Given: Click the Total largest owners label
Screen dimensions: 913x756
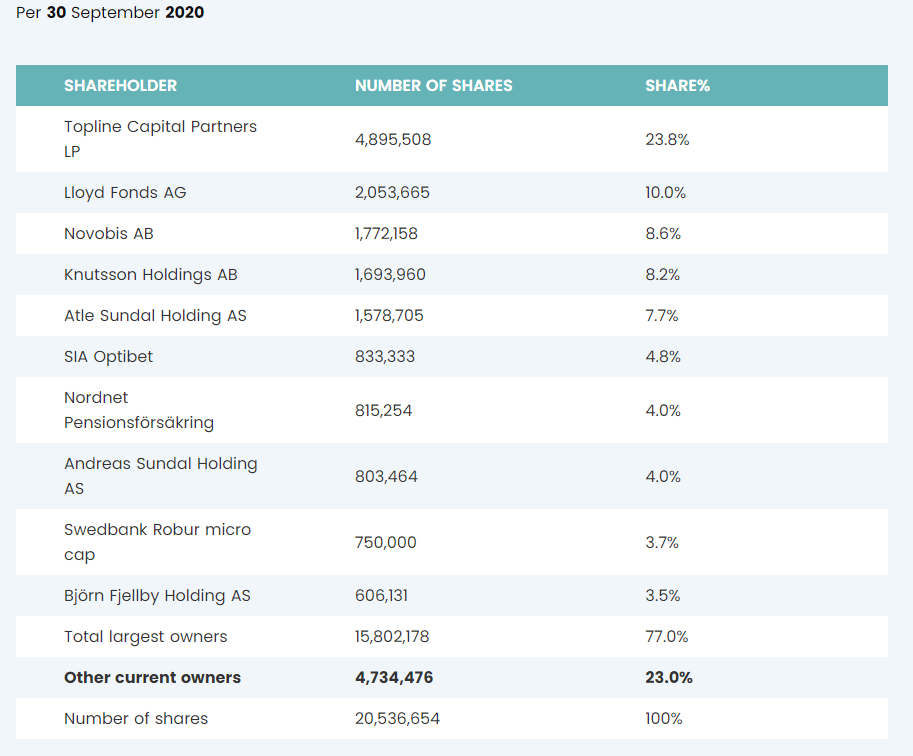Looking at the screenshot, I should [145, 636].
